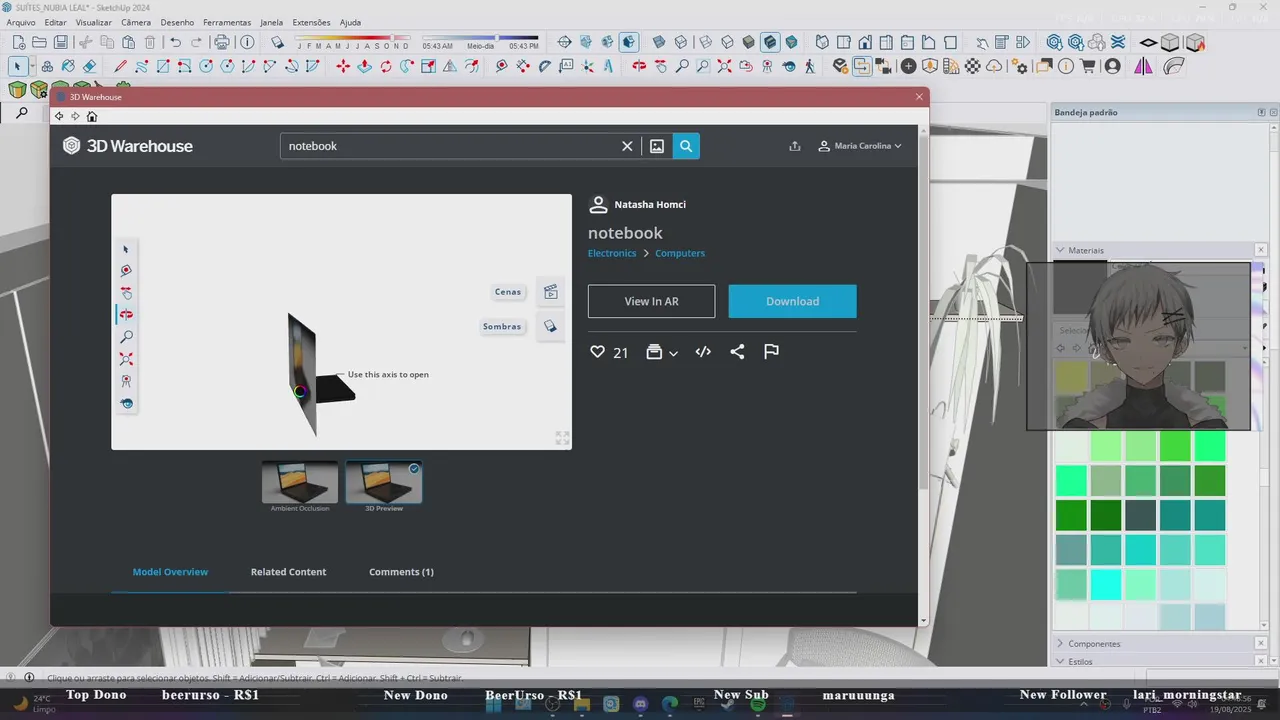Image resolution: width=1280 pixels, height=720 pixels.
Task: Select the Tape Measure tool
Action: tap(502, 66)
